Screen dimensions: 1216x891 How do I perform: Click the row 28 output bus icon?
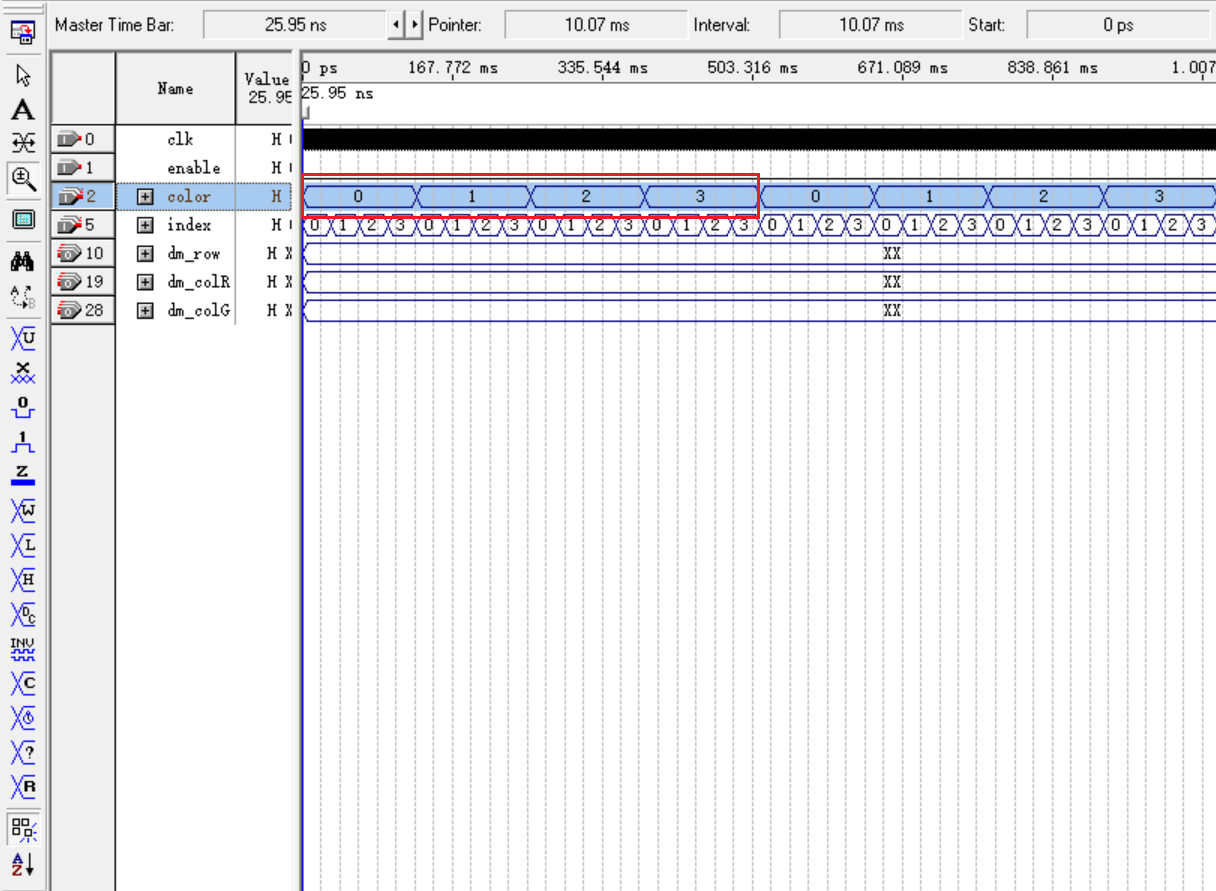pos(71,311)
